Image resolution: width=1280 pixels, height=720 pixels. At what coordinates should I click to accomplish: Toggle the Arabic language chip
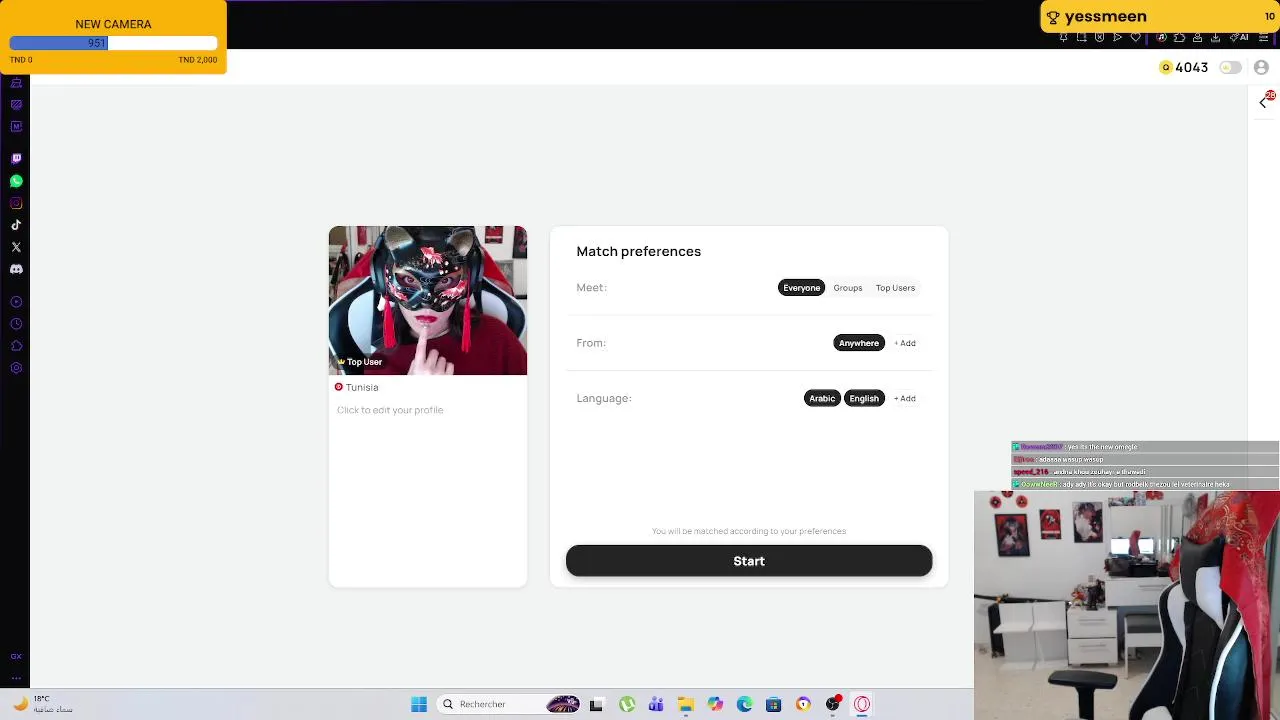click(822, 398)
